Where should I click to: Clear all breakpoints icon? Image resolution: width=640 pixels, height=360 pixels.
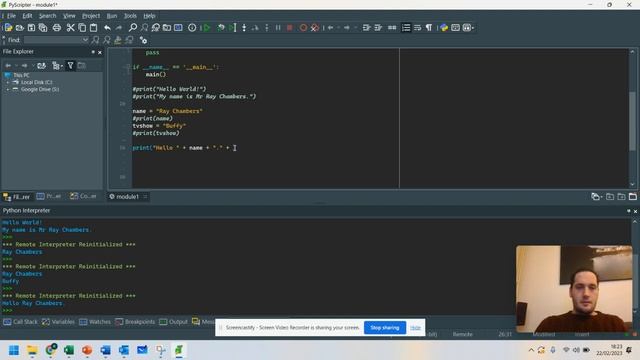click(x=315, y=28)
